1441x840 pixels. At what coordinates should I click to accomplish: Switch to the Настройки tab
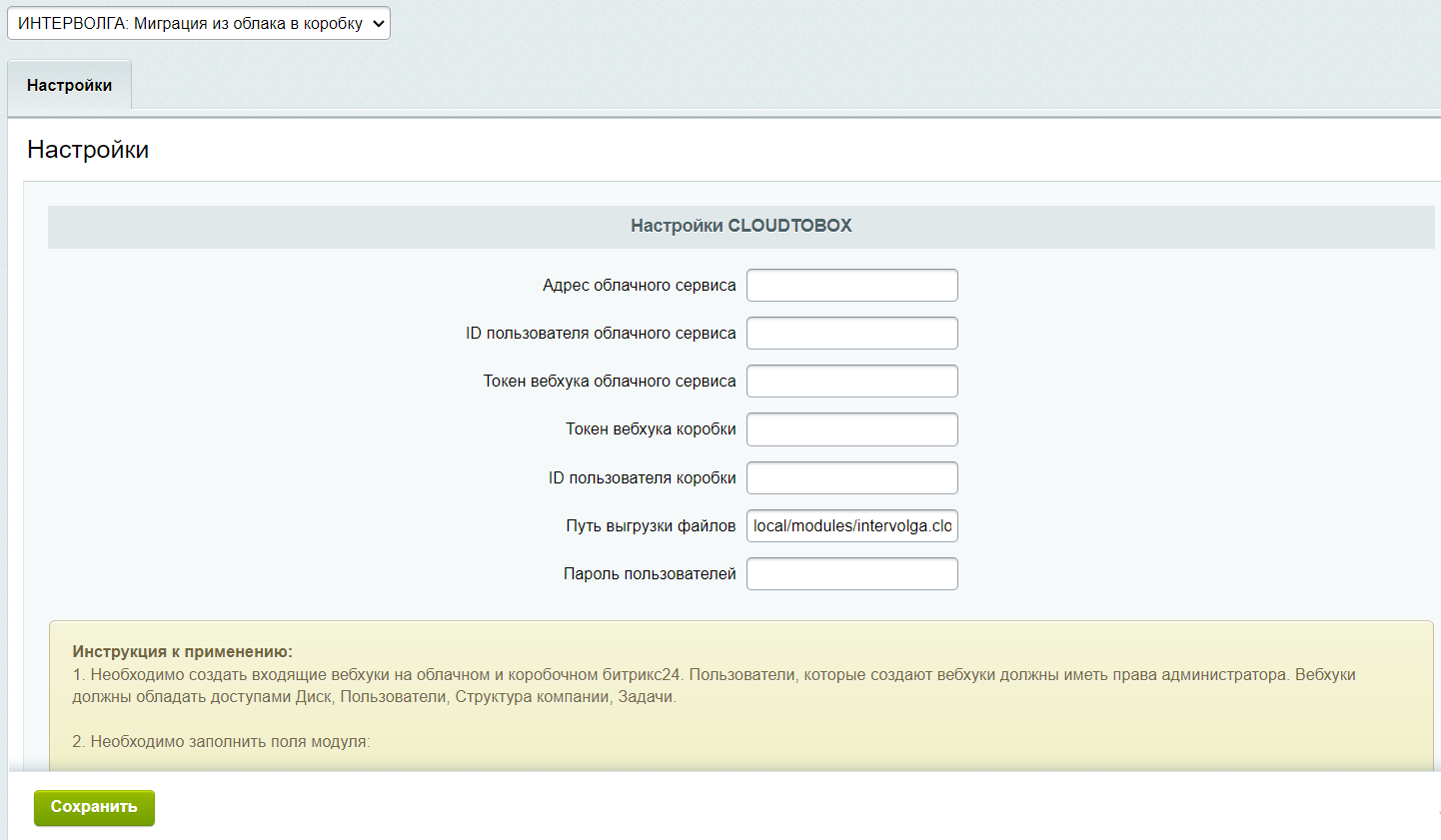[x=69, y=86]
